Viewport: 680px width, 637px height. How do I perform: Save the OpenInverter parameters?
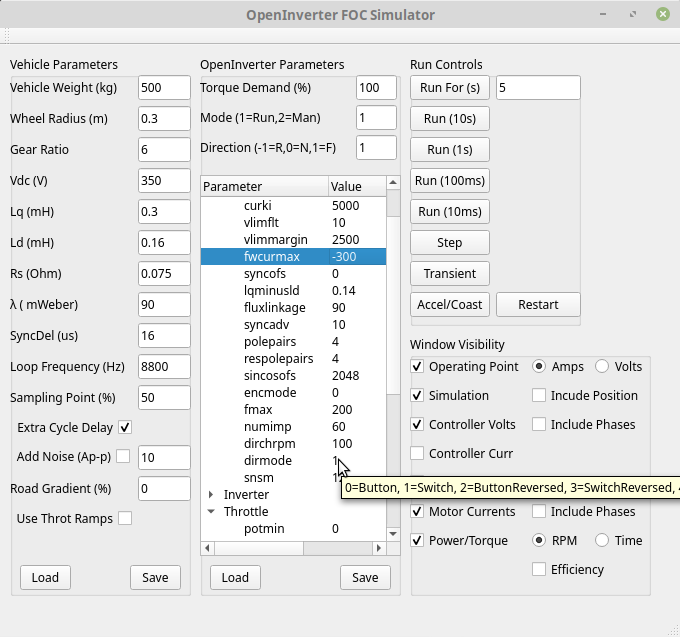point(365,577)
